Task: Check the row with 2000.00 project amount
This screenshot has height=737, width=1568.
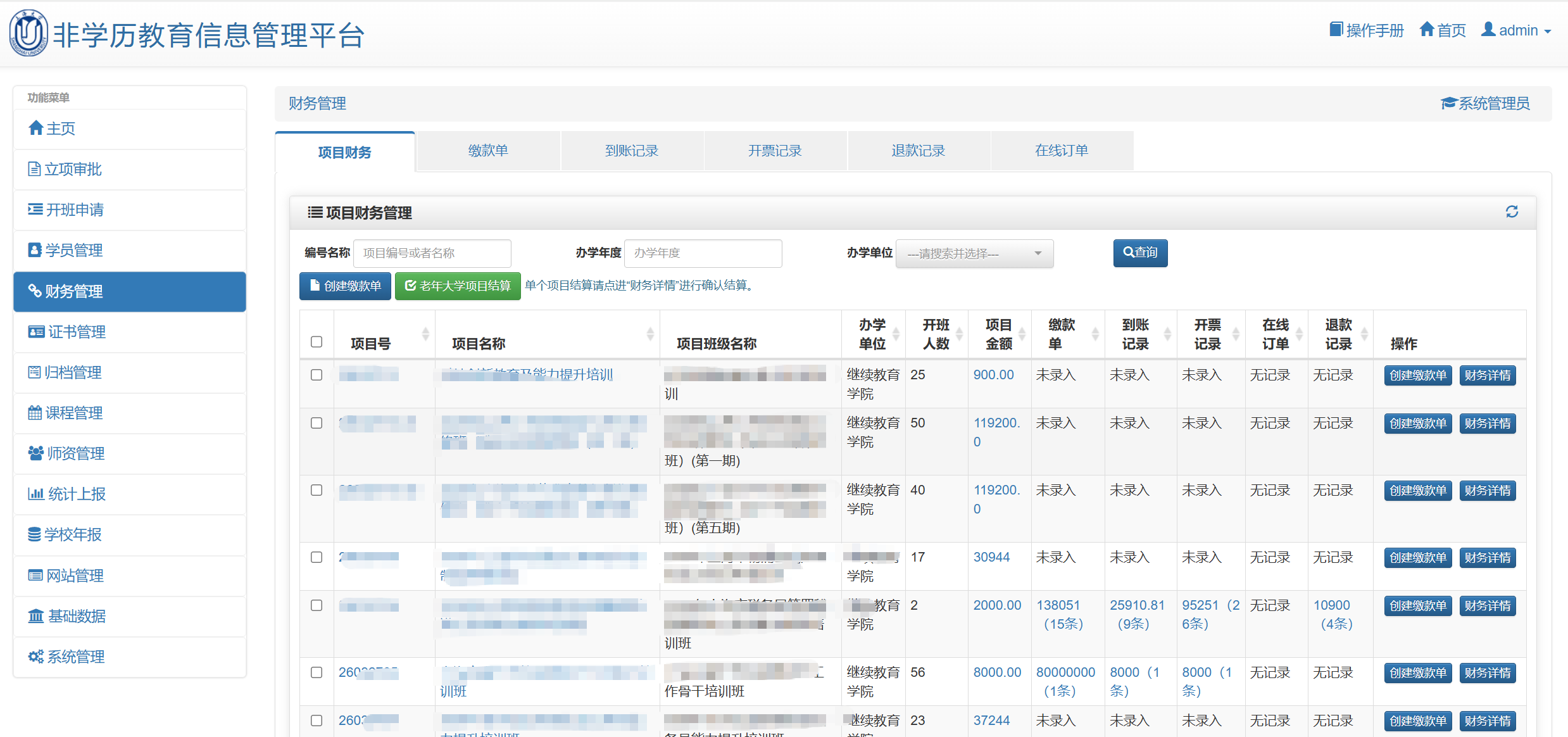Action: [x=317, y=605]
